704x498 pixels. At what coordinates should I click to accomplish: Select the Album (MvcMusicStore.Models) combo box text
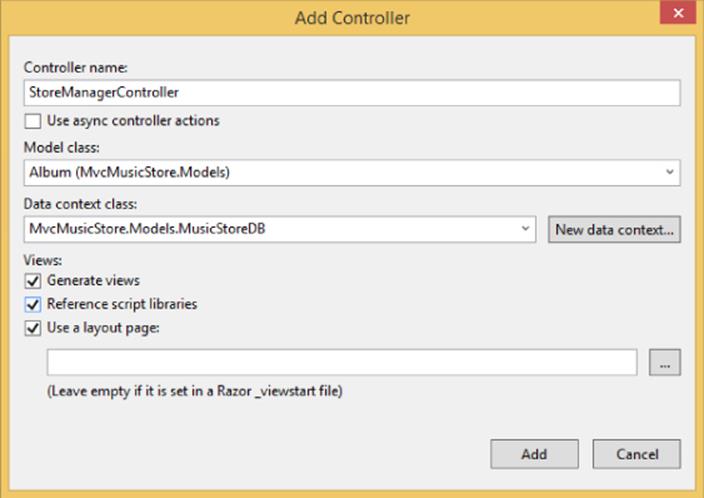(129, 172)
